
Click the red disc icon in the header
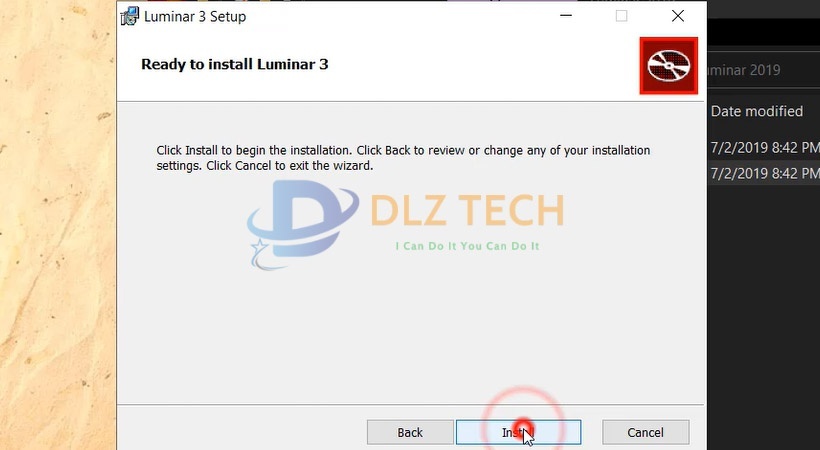[x=668, y=65]
